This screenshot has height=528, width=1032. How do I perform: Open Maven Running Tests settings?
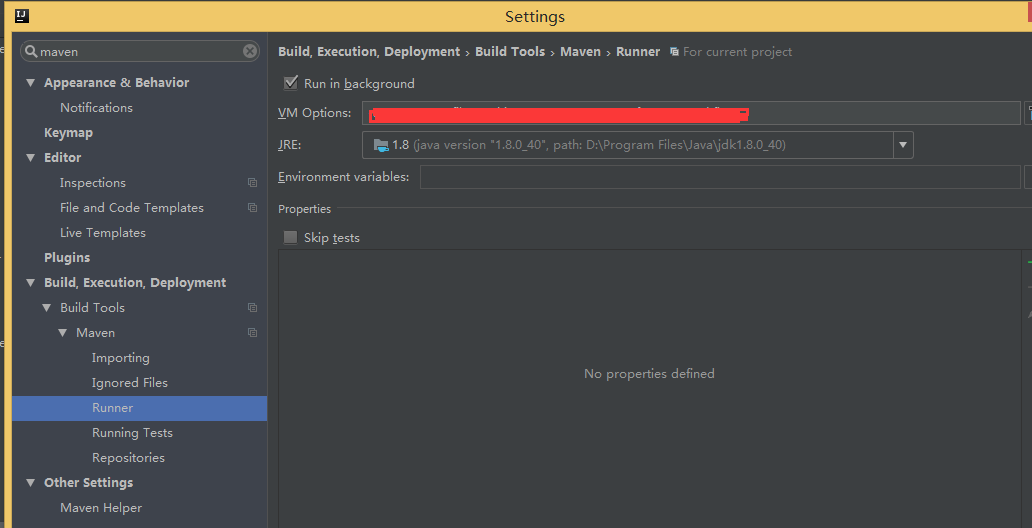[132, 433]
